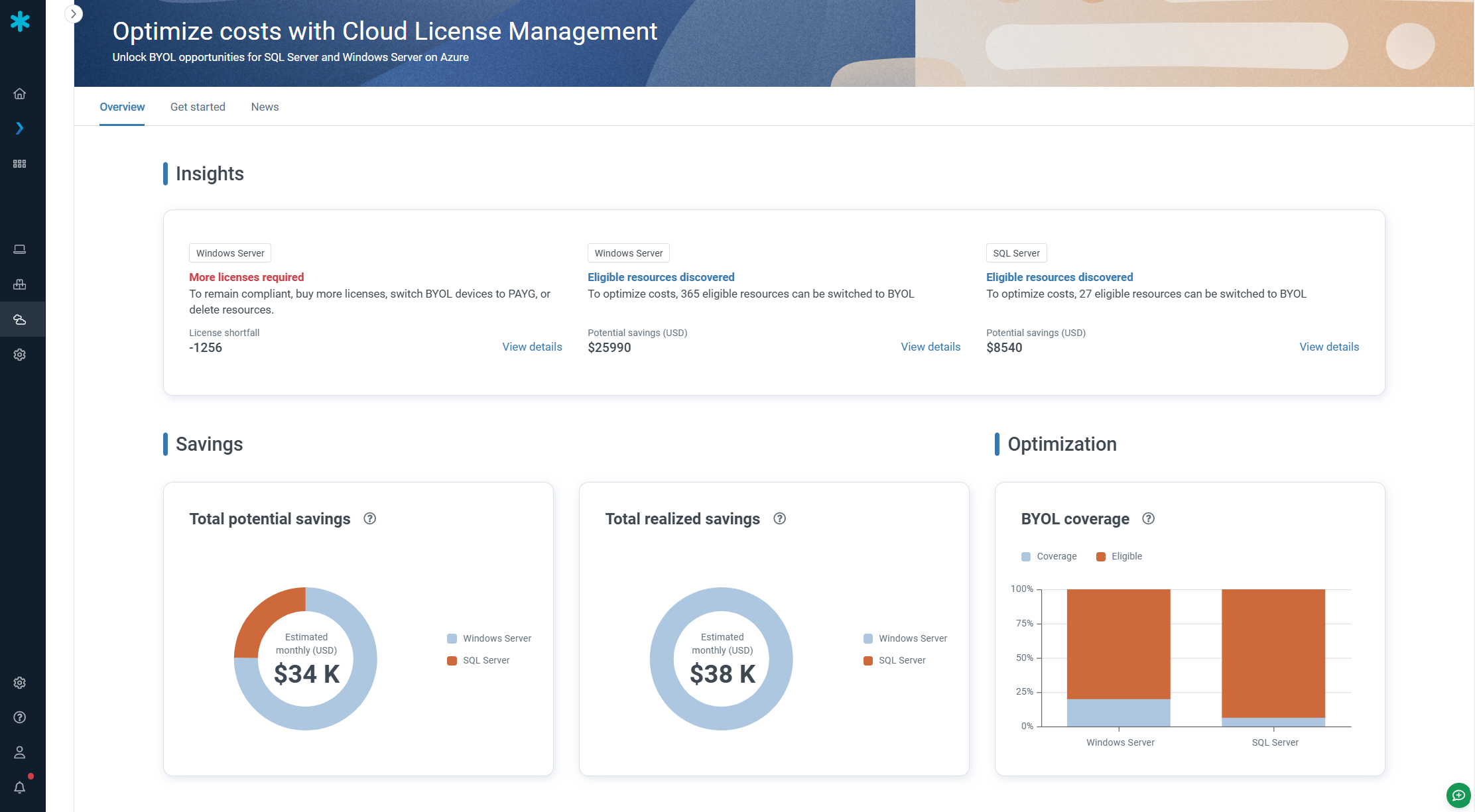
Task: Open the cloud license management sidebar icon
Action: [x=20, y=319]
